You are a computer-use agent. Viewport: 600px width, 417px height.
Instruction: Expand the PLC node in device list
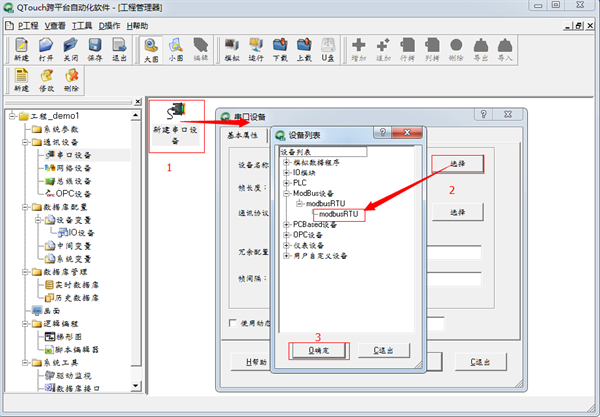click(286, 183)
